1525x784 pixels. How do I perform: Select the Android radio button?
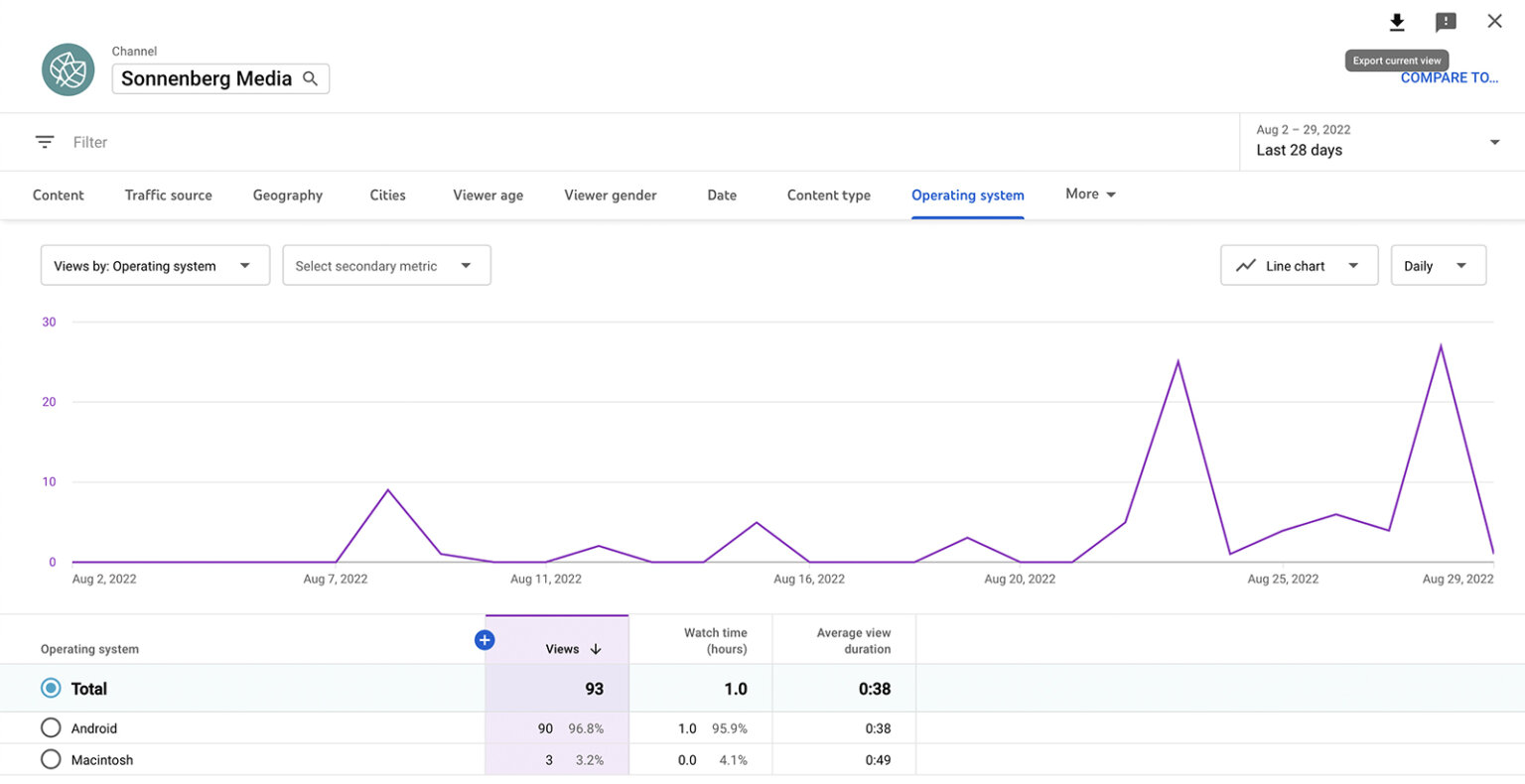point(51,727)
